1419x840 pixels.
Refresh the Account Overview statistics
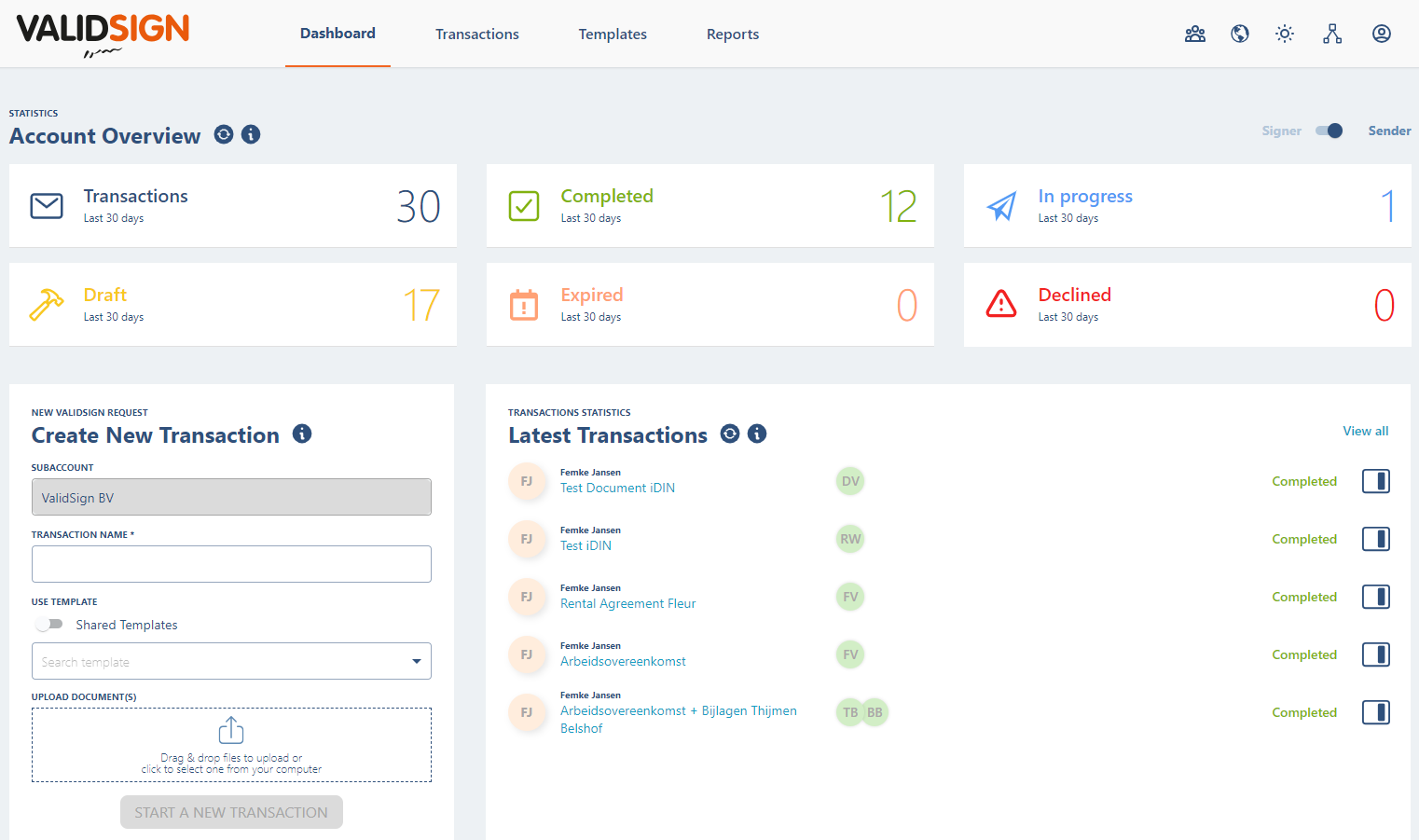(x=223, y=134)
